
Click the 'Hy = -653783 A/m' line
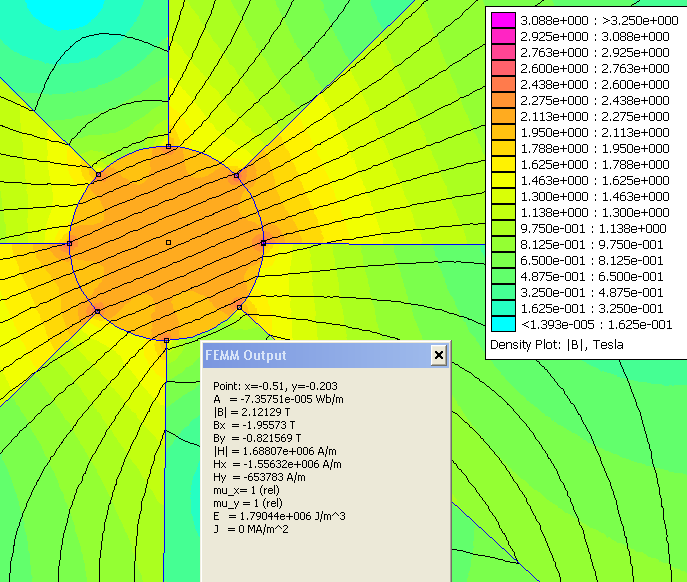[x=259, y=477]
